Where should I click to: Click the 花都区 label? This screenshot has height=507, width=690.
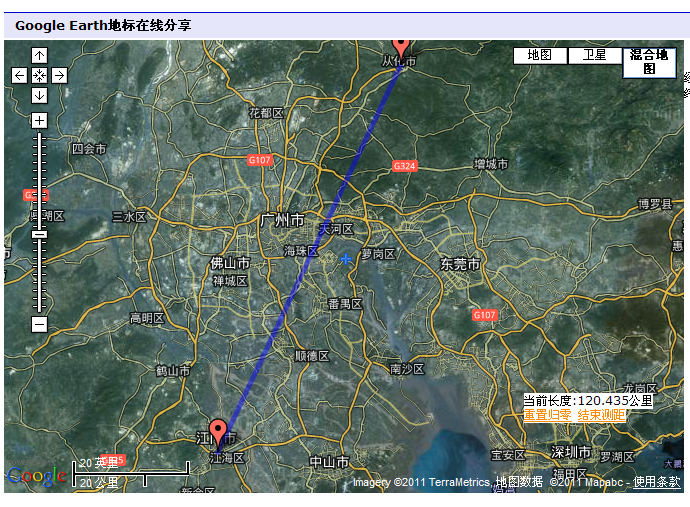click(266, 113)
